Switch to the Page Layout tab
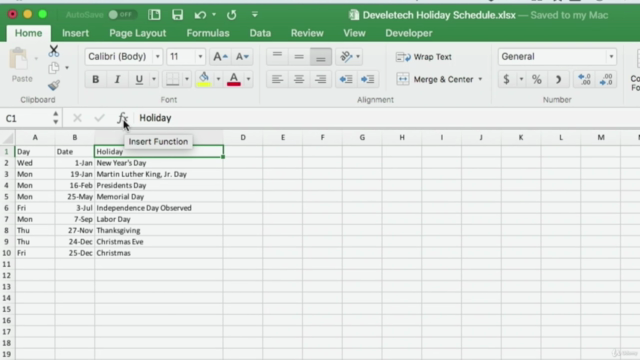Image resolution: width=640 pixels, height=360 pixels. pos(138,33)
